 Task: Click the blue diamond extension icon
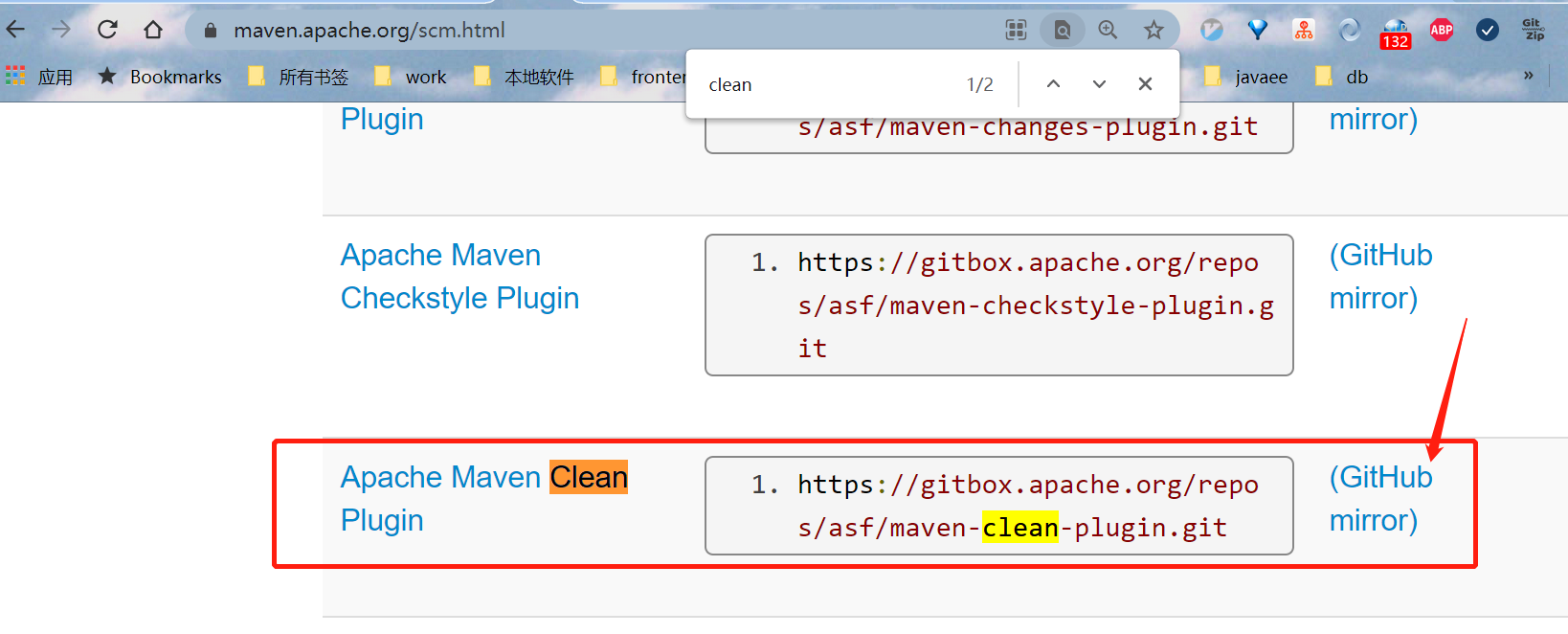click(1258, 30)
